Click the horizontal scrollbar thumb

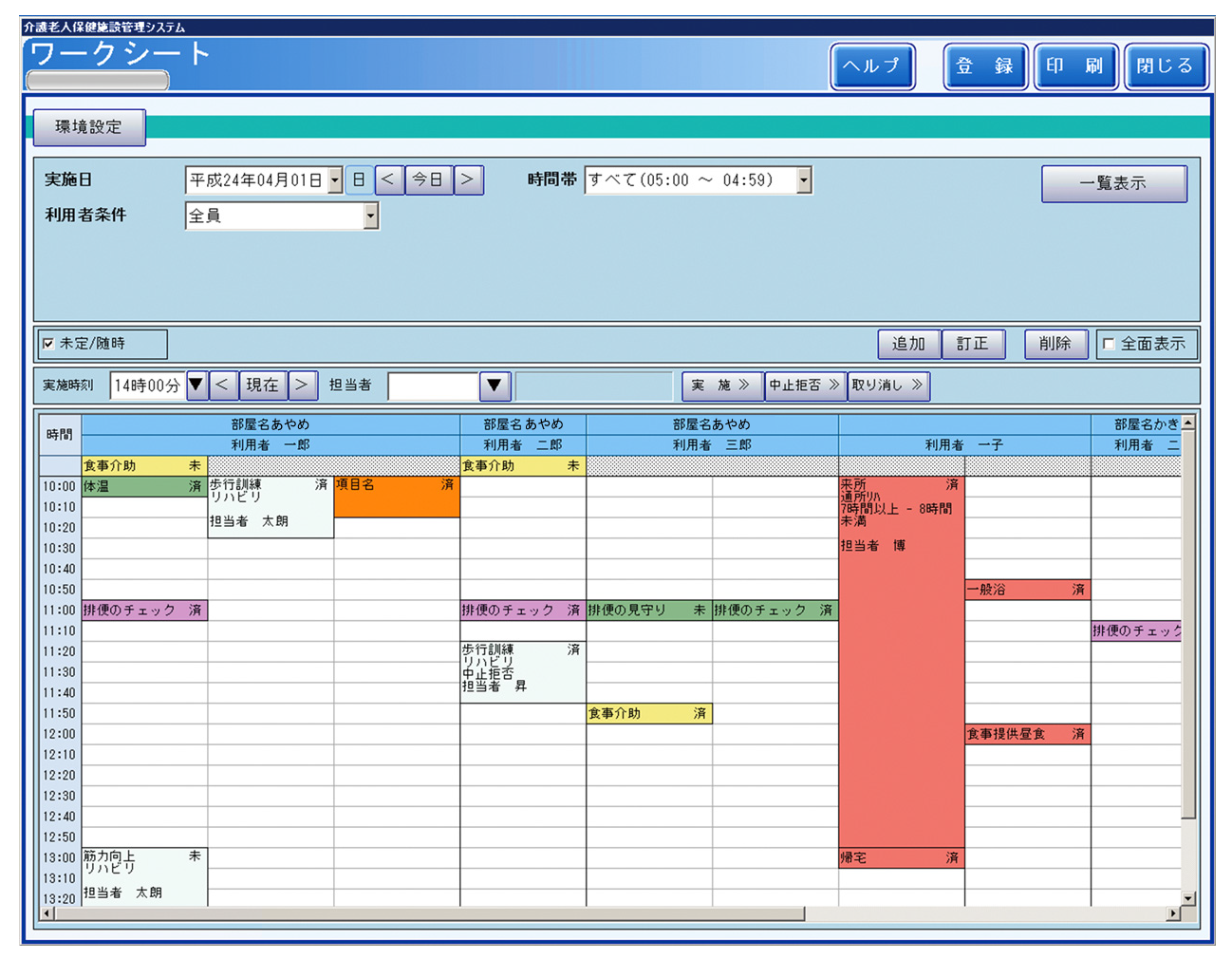coord(429,913)
